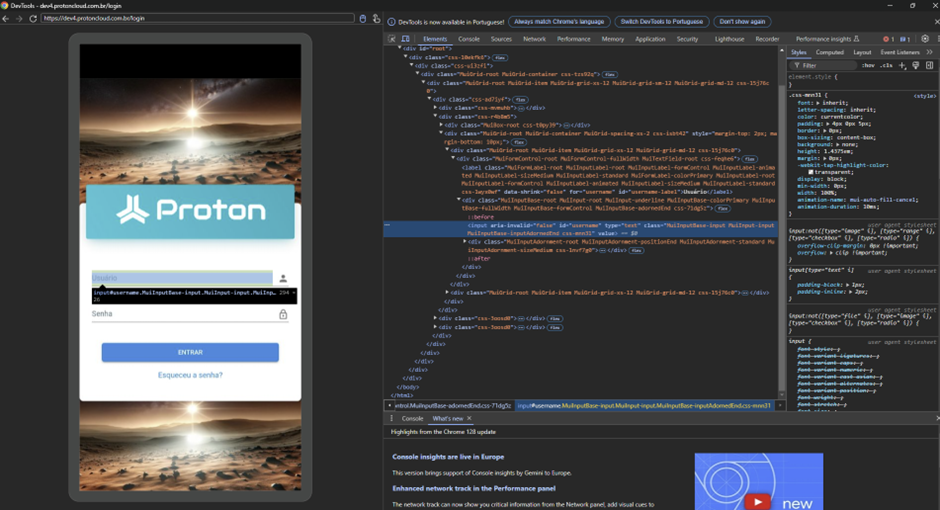The image size is (940, 510).
Task: Click the info icon in language banner
Action: [391, 22]
